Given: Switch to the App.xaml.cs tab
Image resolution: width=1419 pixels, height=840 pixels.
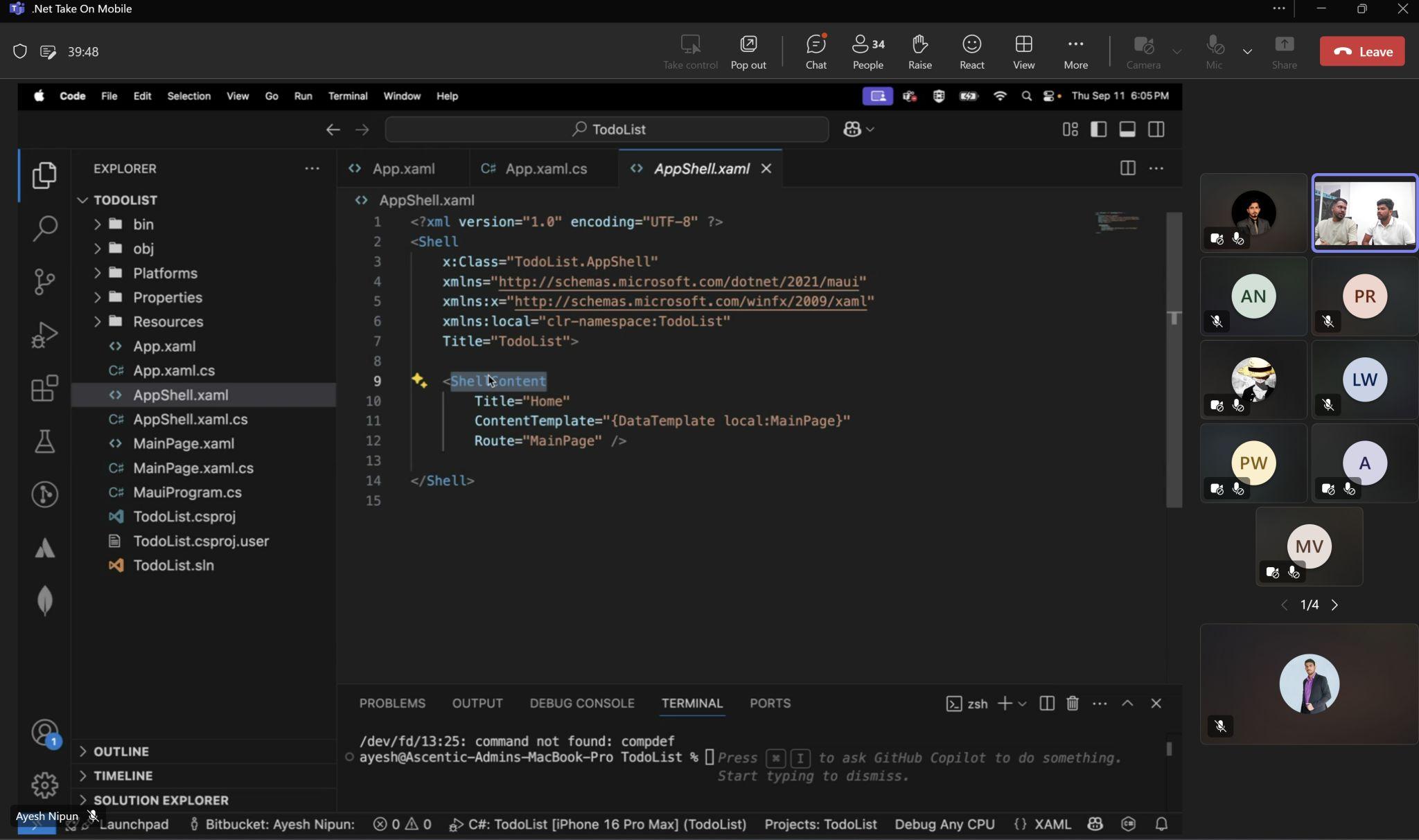Looking at the screenshot, I should pyautogui.click(x=545, y=168).
